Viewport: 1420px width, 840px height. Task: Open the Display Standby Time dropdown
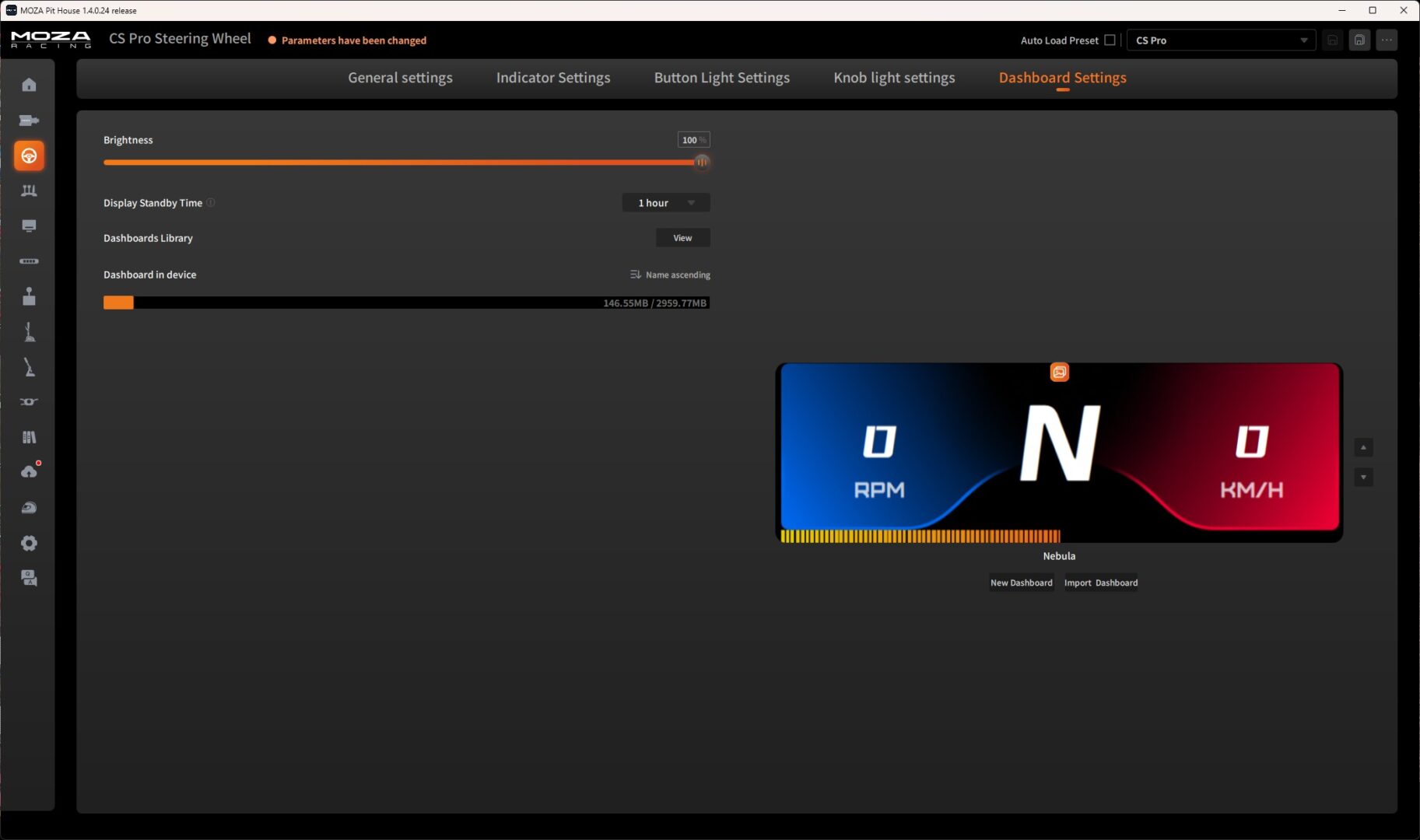(666, 203)
